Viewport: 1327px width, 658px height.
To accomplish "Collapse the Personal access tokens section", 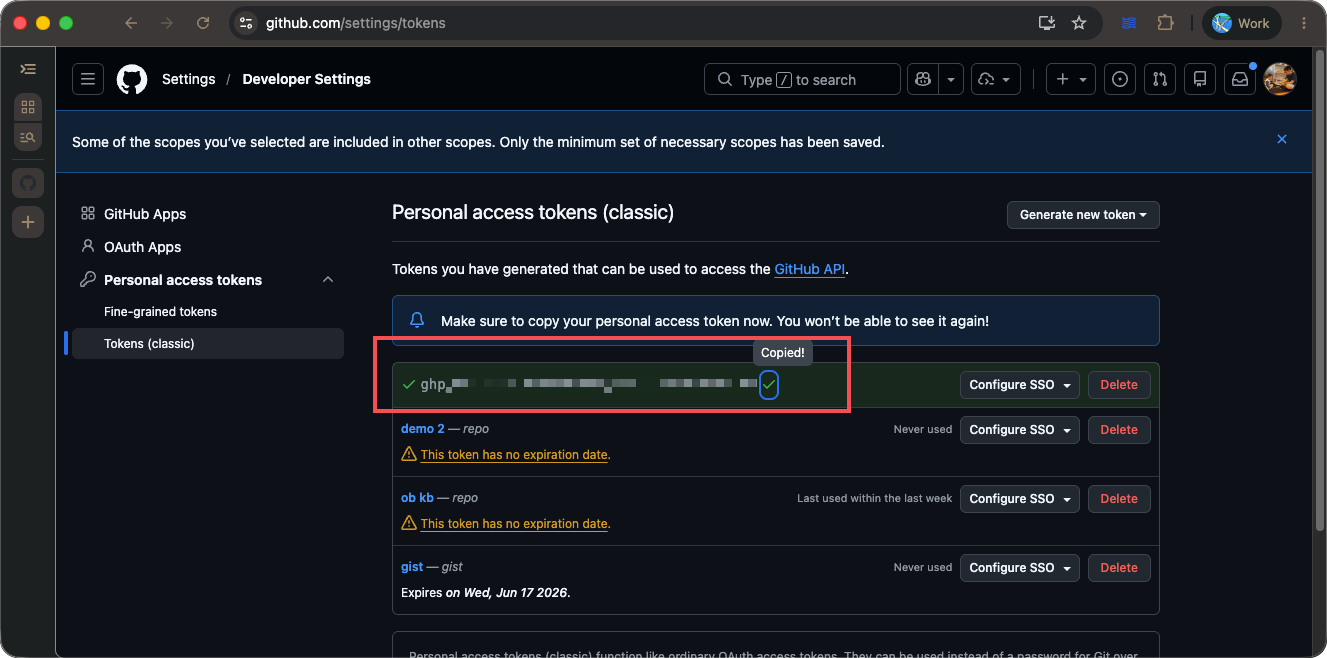I will [328, 280].
